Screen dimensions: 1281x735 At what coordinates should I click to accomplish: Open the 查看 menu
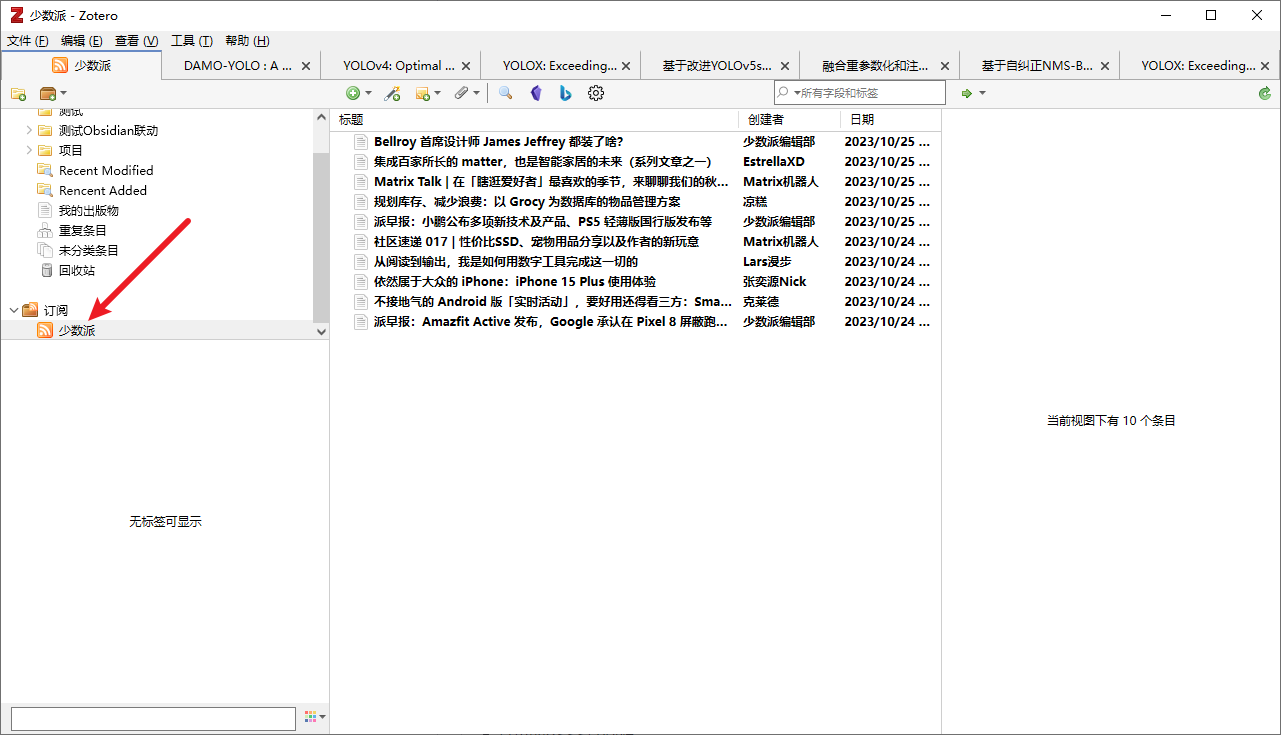[x=136, y=41]
